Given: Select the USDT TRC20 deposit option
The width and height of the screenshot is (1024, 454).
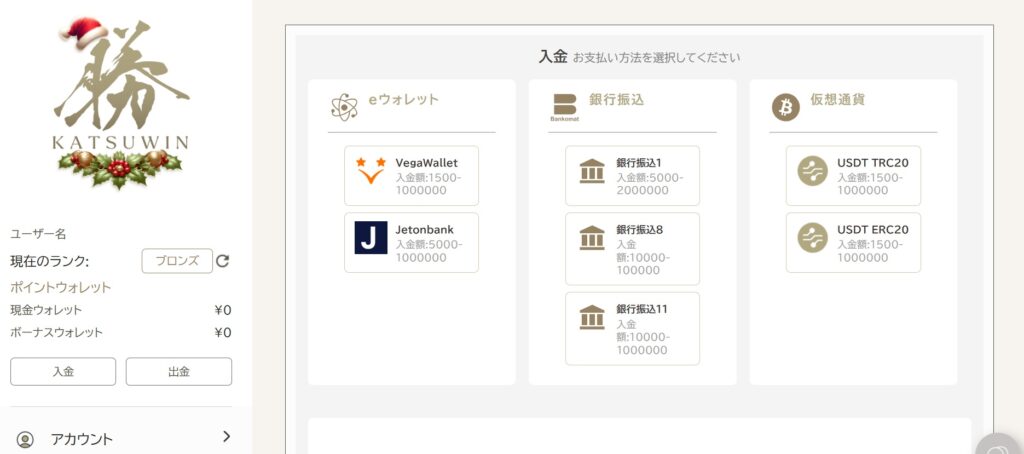Looking at the screenshot, I should pyautogui.click(x=854, y=176).
